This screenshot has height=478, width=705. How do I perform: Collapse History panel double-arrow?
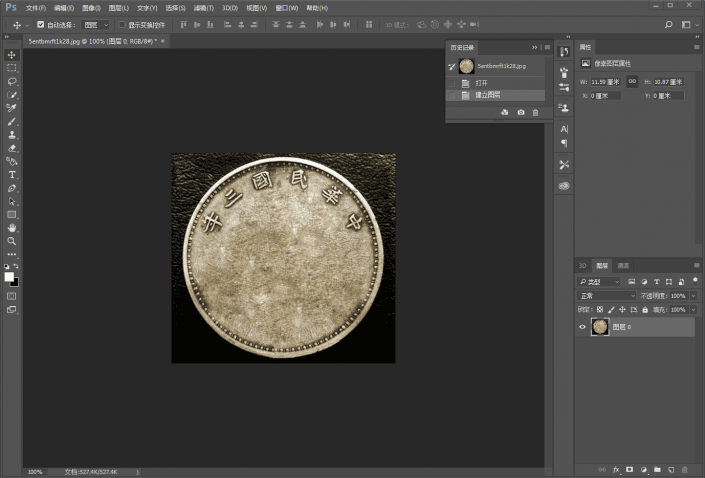coord(534,47)
